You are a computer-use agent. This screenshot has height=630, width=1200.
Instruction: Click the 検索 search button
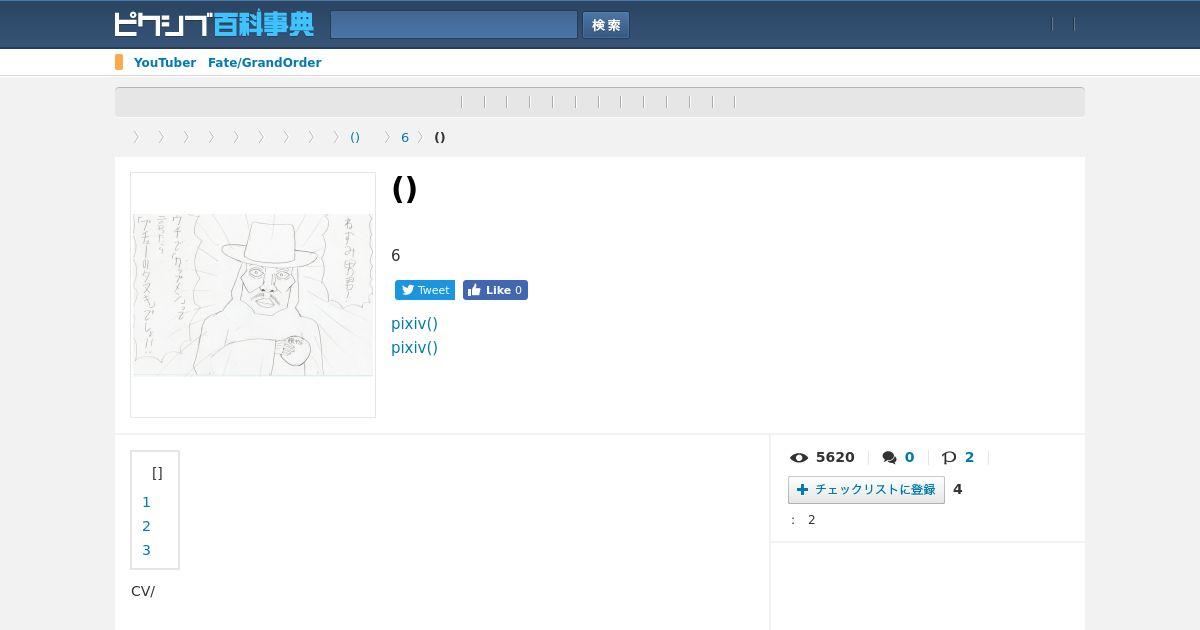coord(606,25)
